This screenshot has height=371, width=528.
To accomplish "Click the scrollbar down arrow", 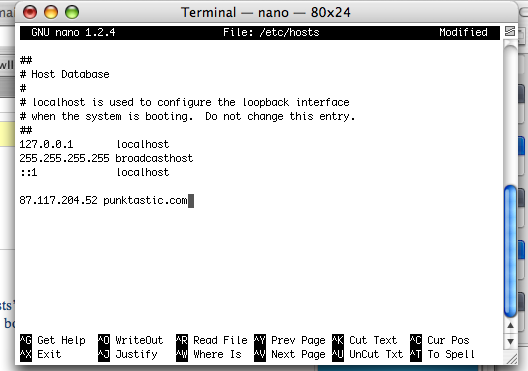I will (510, 341).
